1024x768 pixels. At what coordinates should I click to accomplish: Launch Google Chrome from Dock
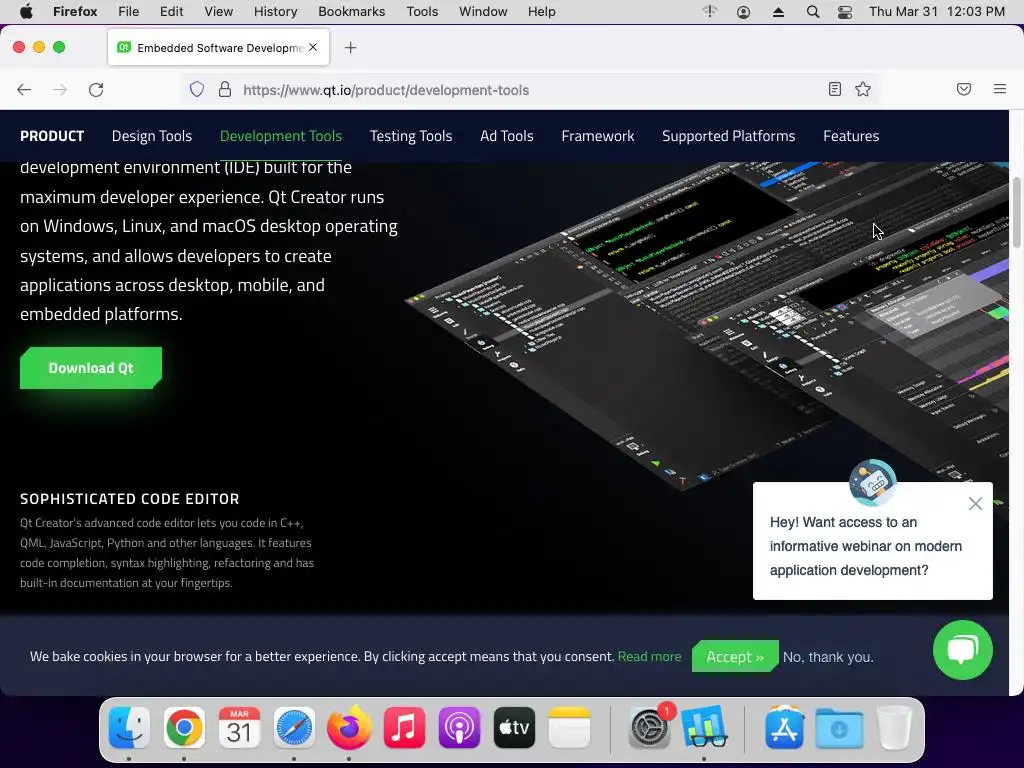184,727
